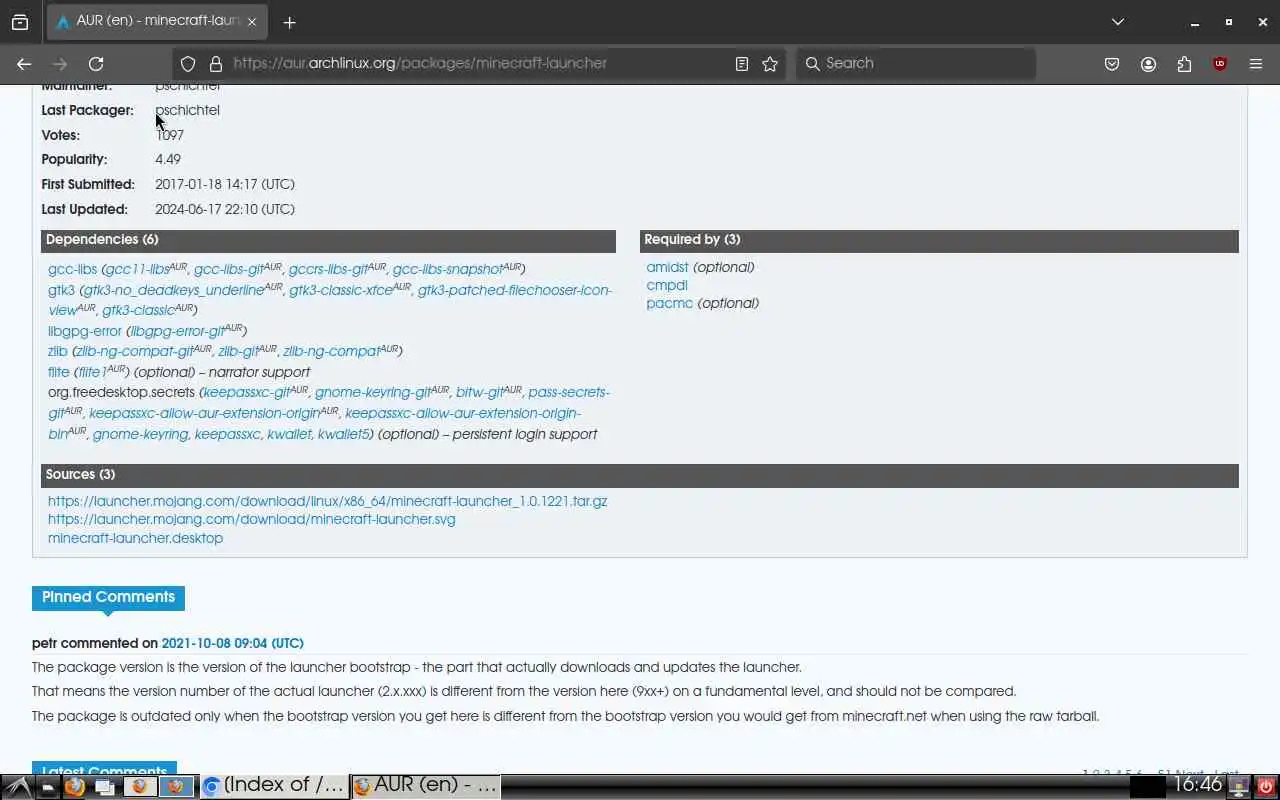Click the Pinned Comments heading

click(x=108, y=597)
